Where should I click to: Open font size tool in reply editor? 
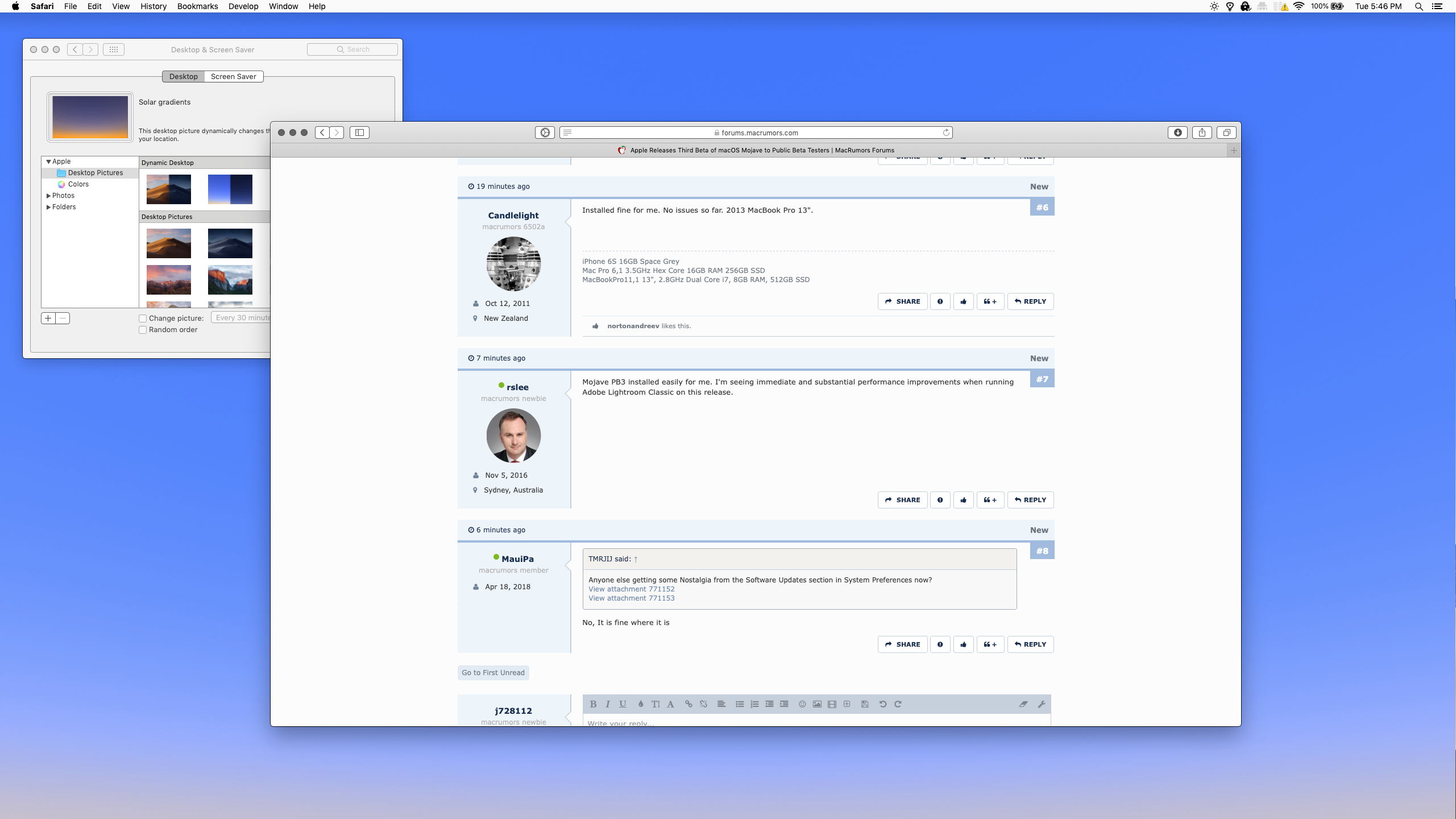656,704
